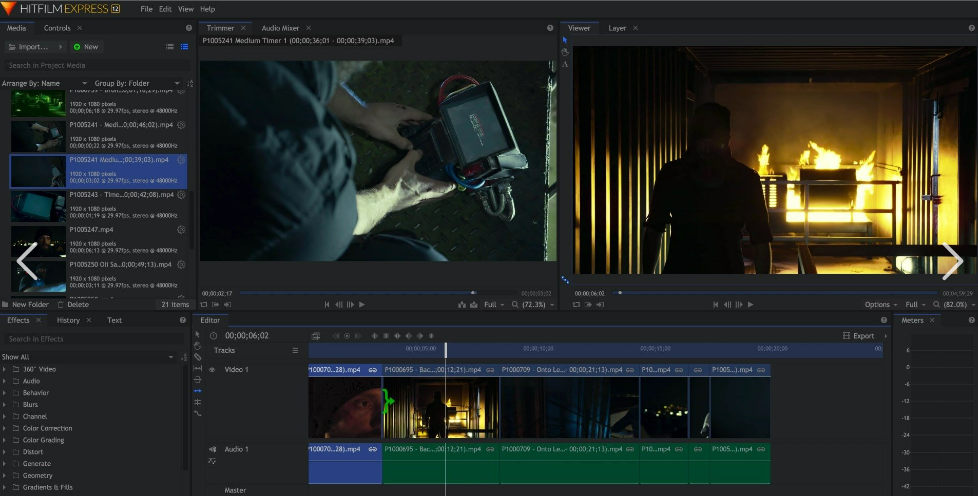Image resolution: width=978 pixels, height=496 pixels.
Task: Switch to the History tab
Action: [68, 320]
